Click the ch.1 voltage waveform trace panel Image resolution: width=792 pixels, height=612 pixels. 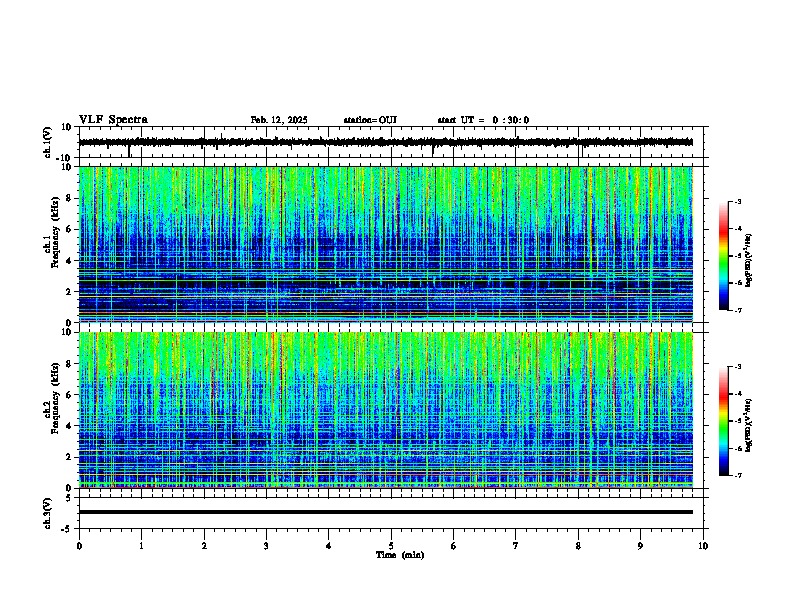391,142
